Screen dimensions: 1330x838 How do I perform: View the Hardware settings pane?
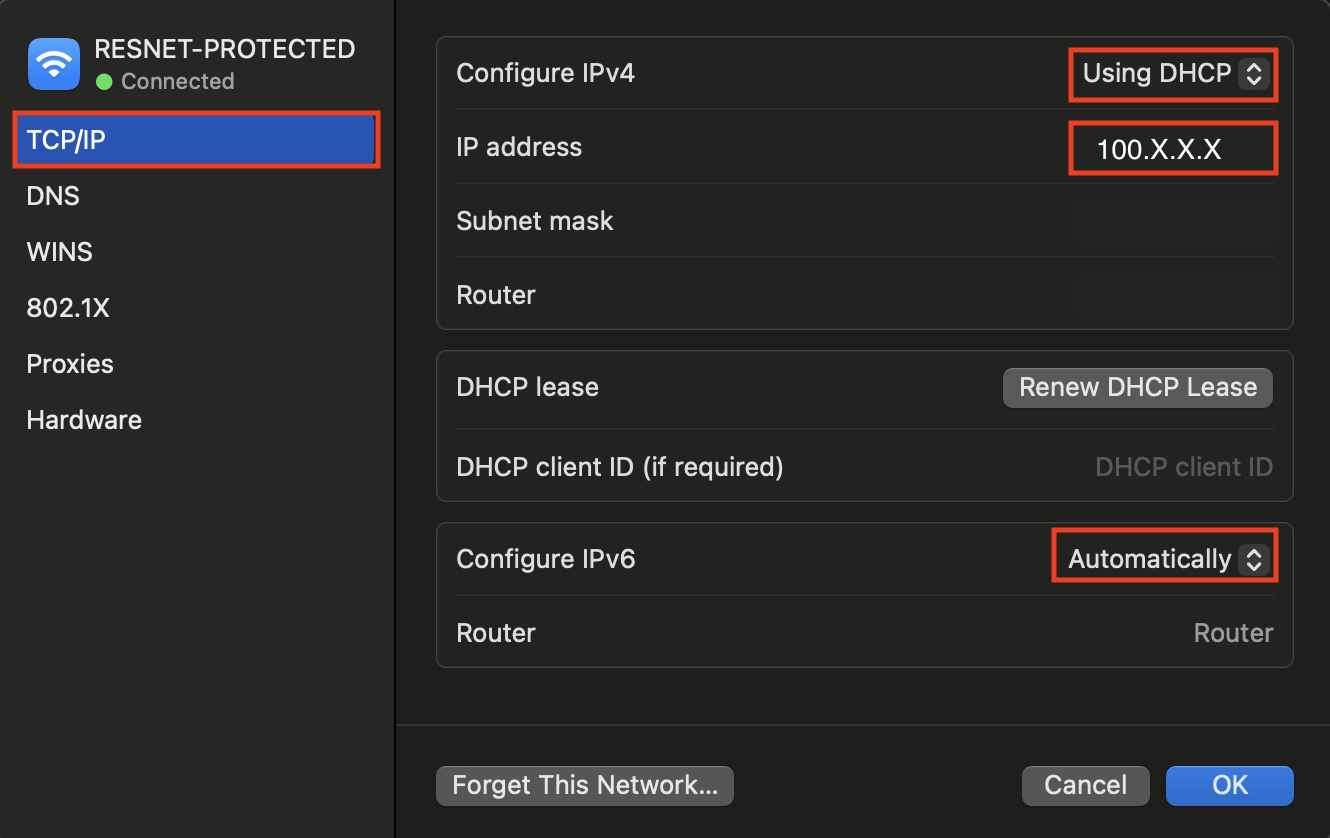pos(84,420)
